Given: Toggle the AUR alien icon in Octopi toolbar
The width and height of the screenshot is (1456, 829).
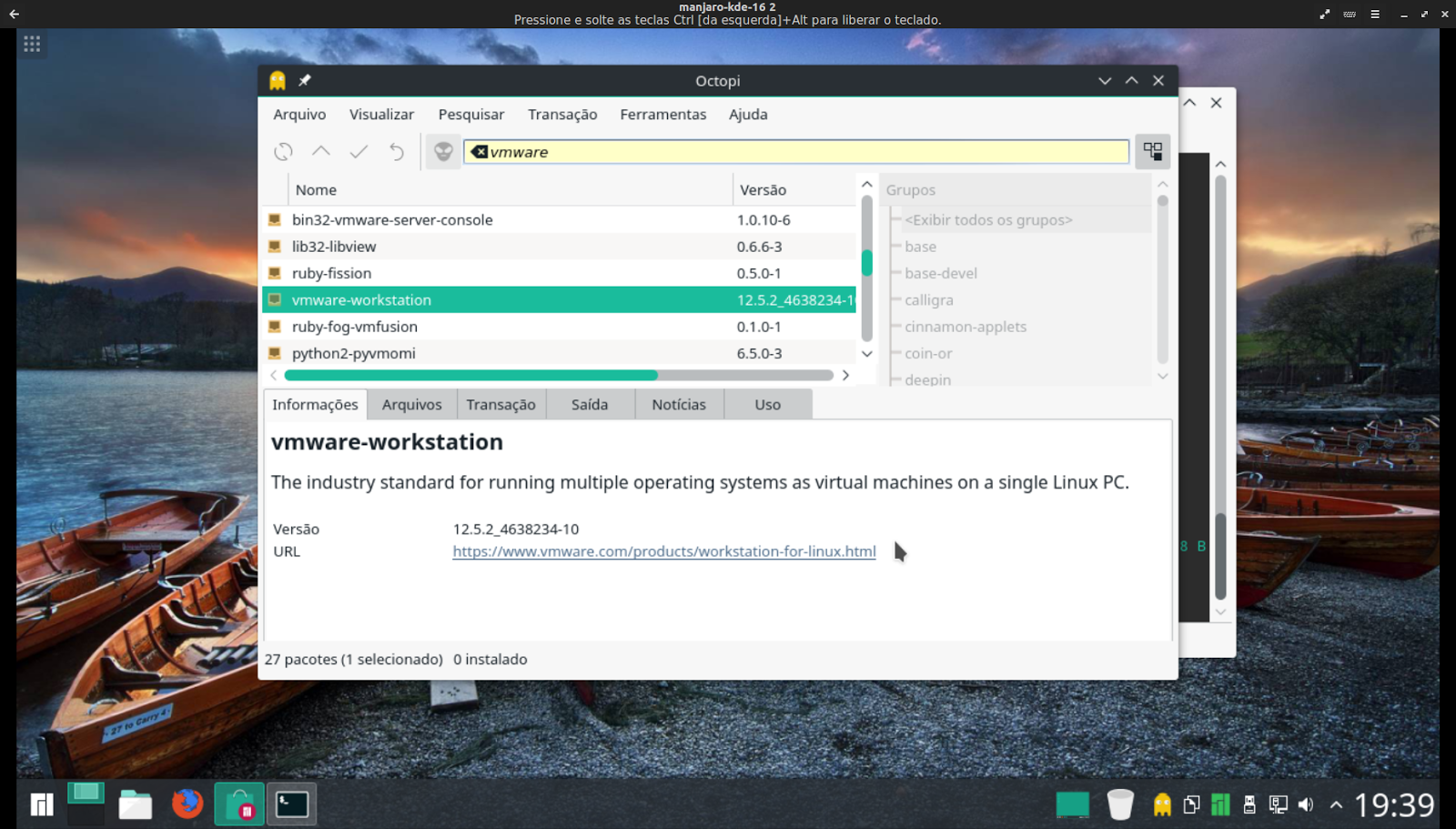Looking at the screenshot, I should click(443, 152).
